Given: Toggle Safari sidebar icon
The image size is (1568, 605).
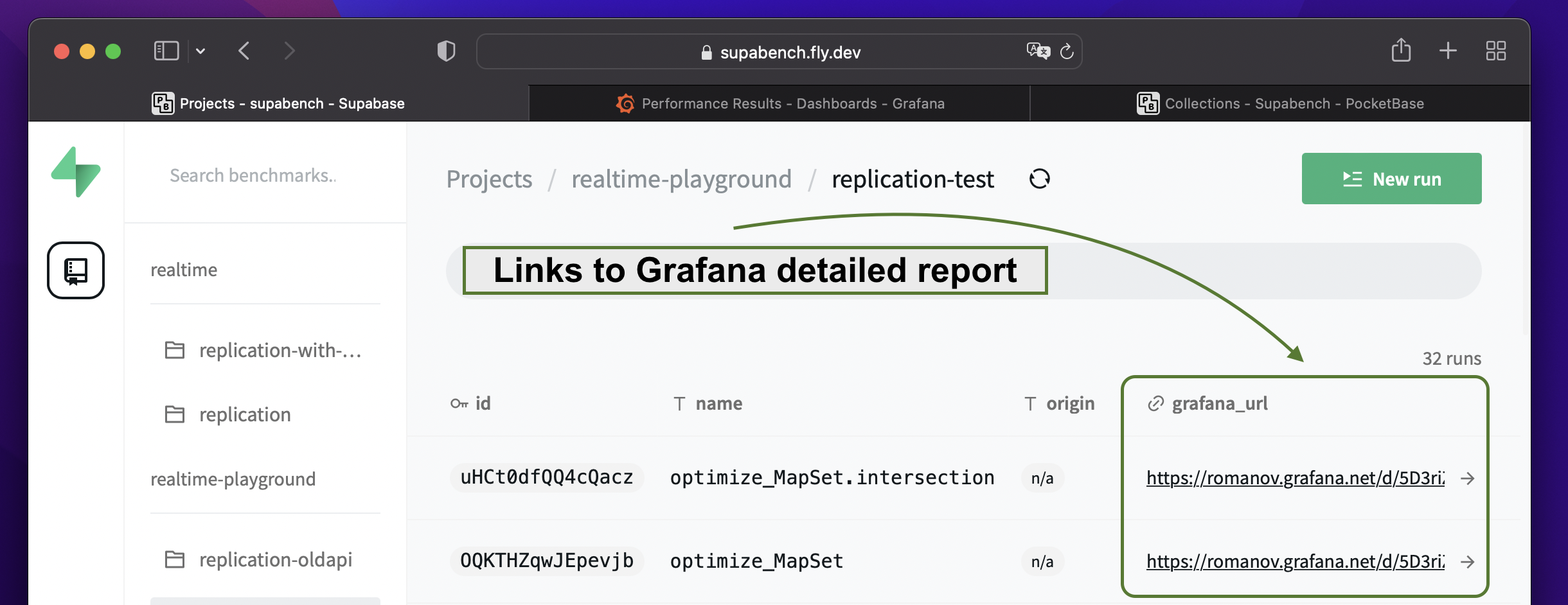Looking at the screenshot, I should [166, 51].
